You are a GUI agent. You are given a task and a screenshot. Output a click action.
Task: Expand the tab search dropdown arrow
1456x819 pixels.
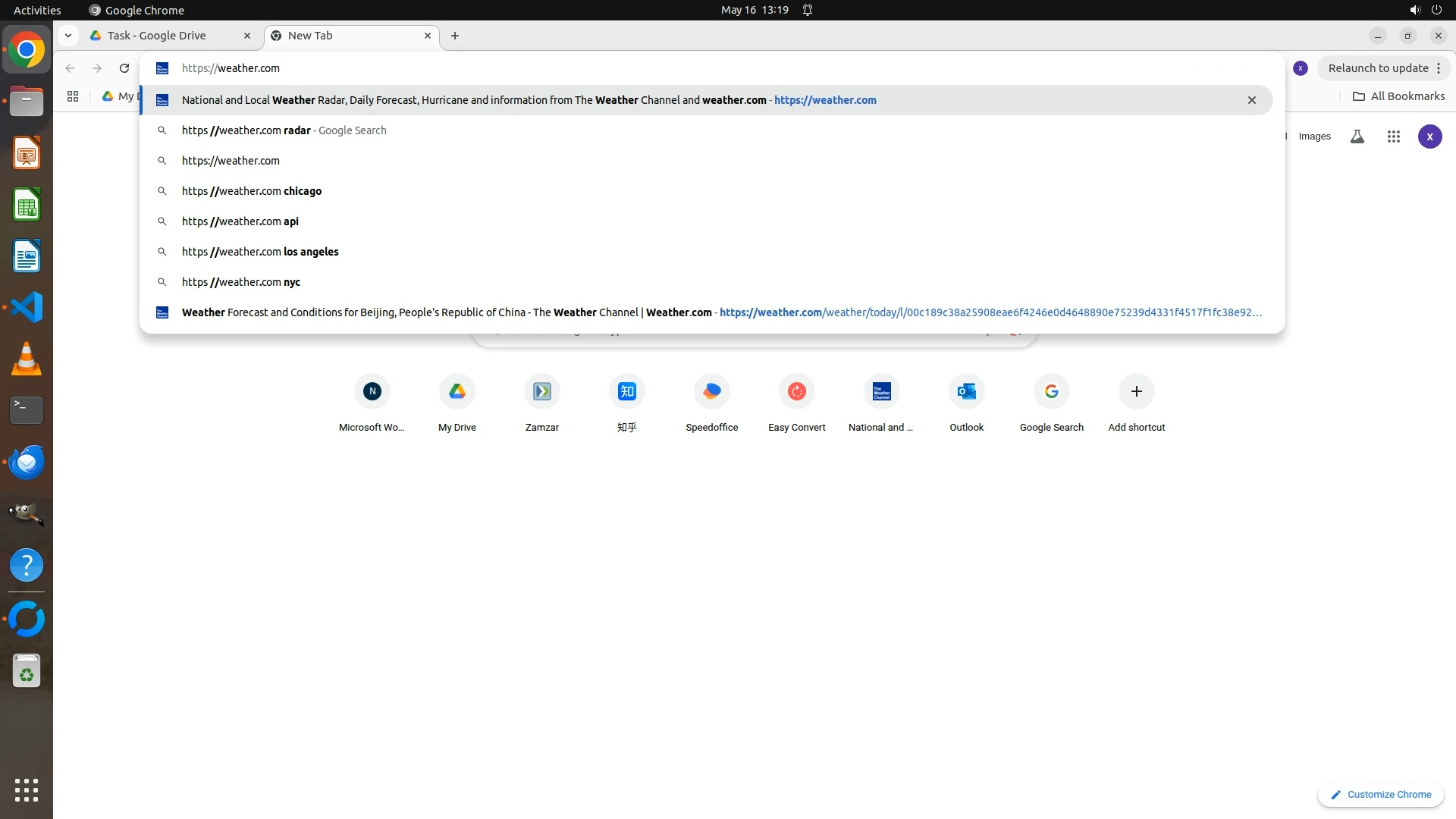pyautogui.click(x=68, y=36)
